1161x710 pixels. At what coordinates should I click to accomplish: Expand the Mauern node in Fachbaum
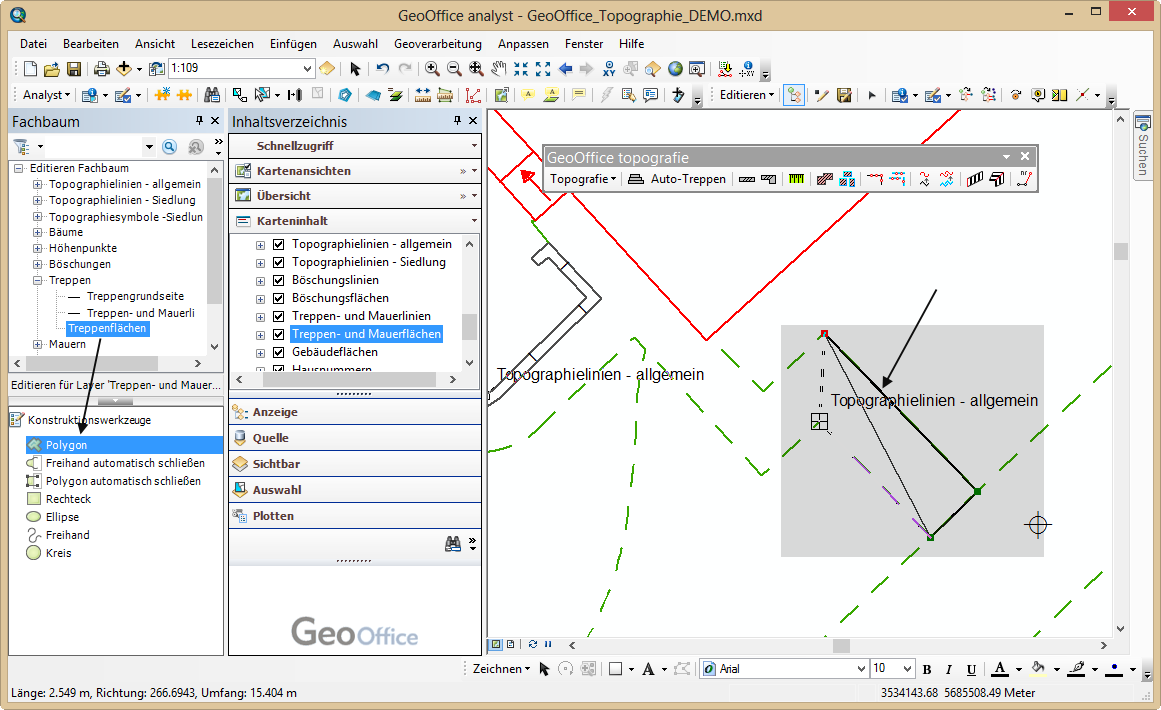(38, 344)
